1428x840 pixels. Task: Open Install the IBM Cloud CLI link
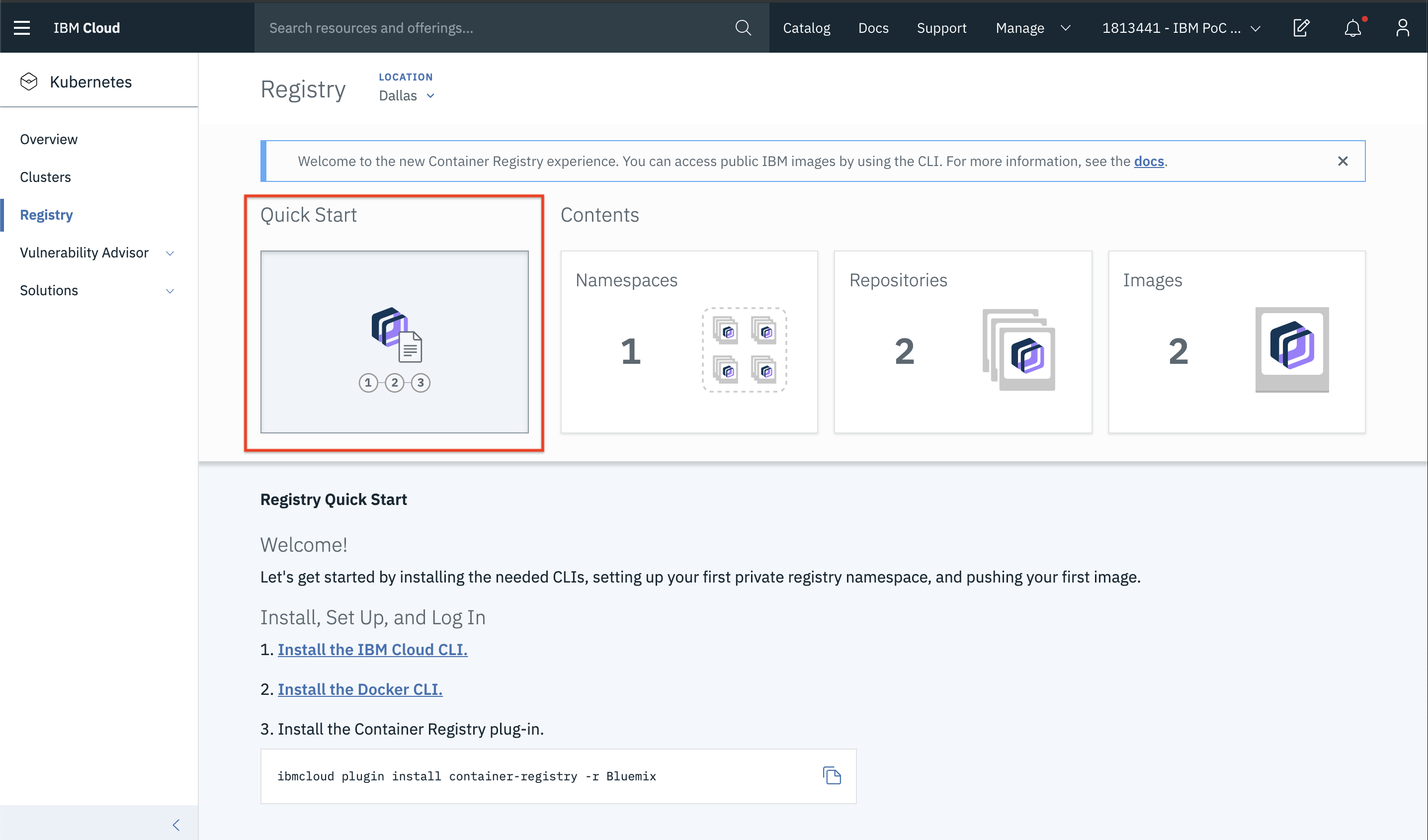coord(372,650)
